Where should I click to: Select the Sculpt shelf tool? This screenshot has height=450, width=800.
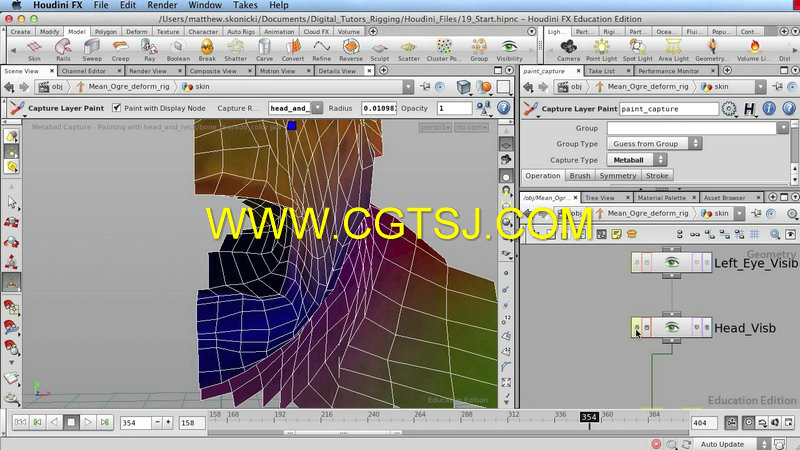[380, 50]
